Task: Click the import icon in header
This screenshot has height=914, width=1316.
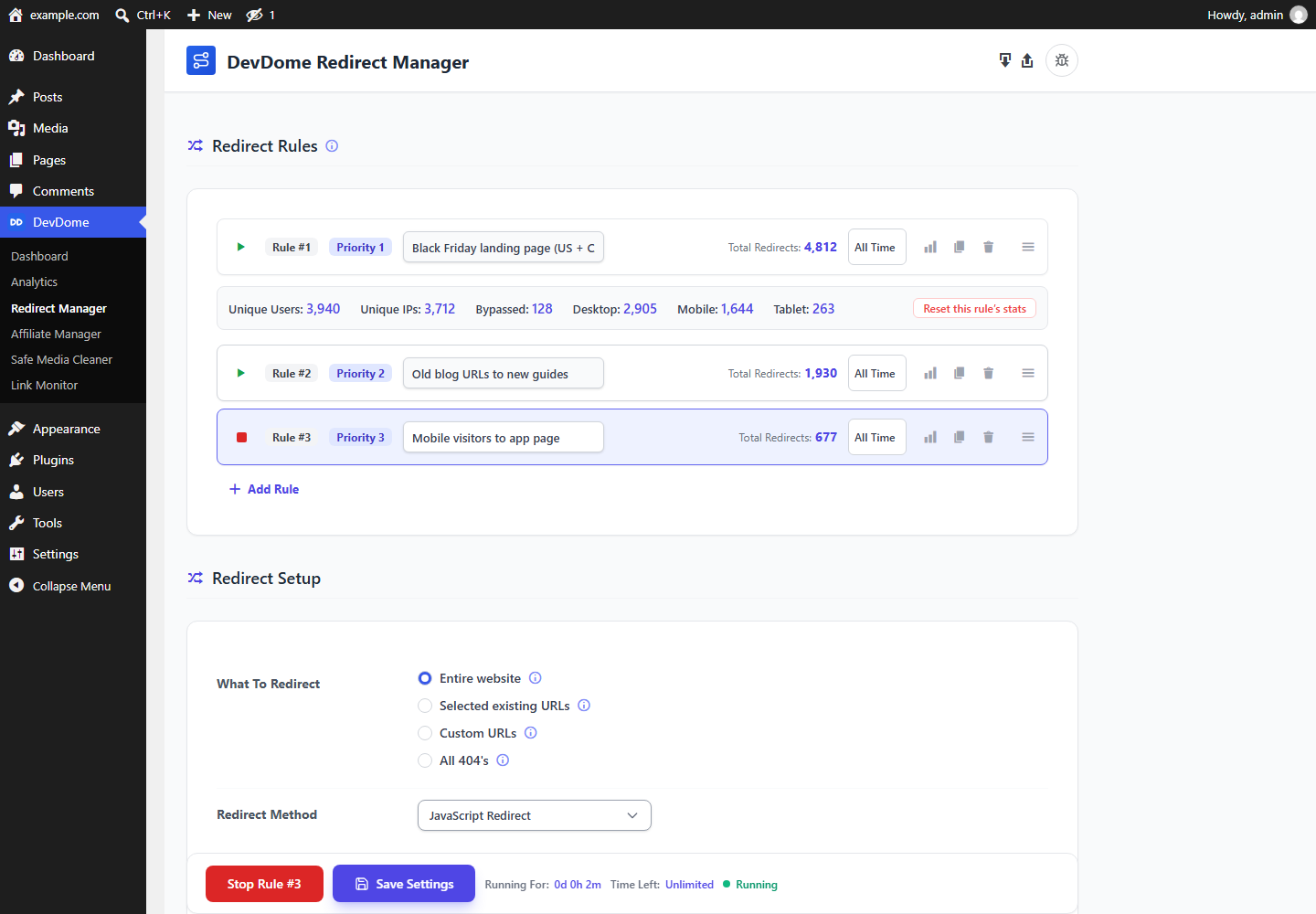Action: (1005, 60)
